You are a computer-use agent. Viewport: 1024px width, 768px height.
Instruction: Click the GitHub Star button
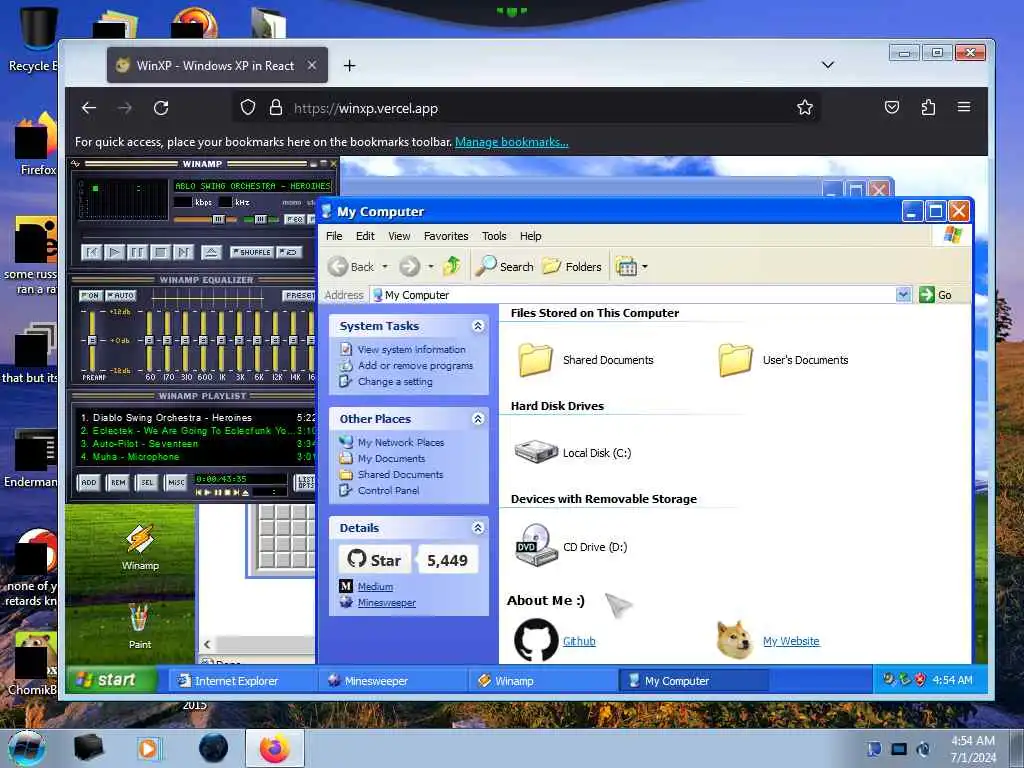click(375, 560)
